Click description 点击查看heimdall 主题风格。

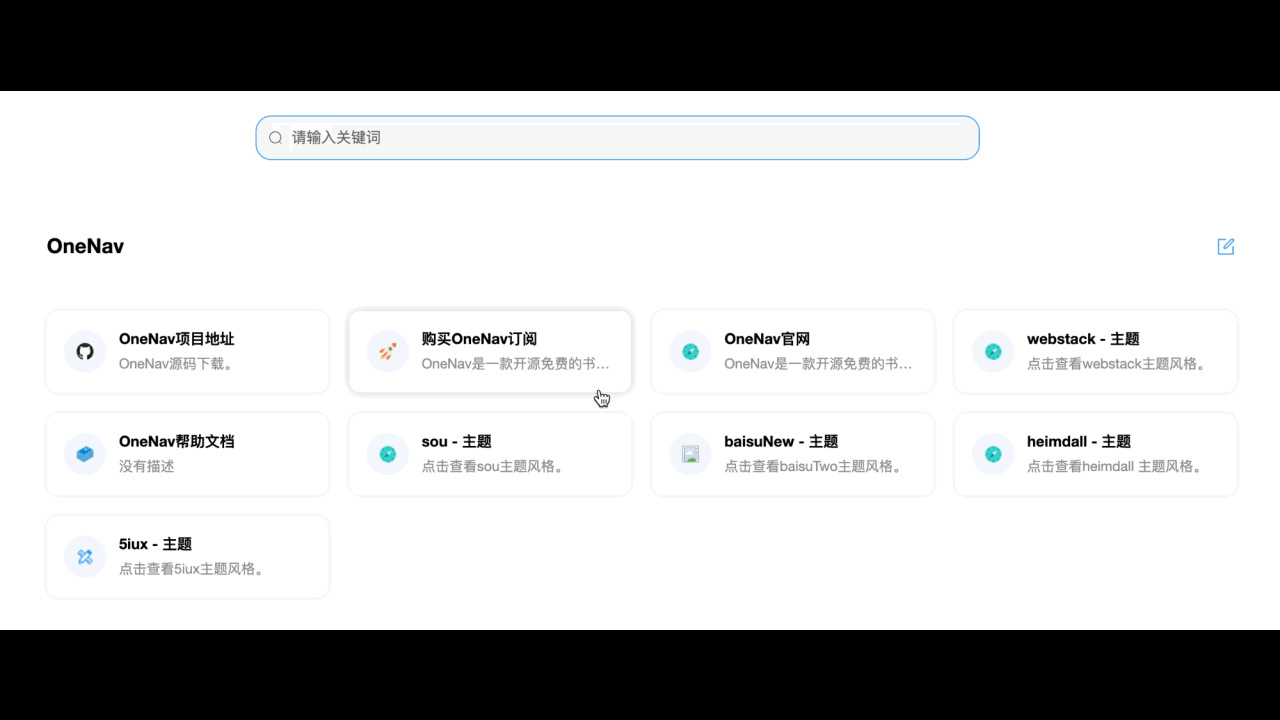tap(1115, 466)
